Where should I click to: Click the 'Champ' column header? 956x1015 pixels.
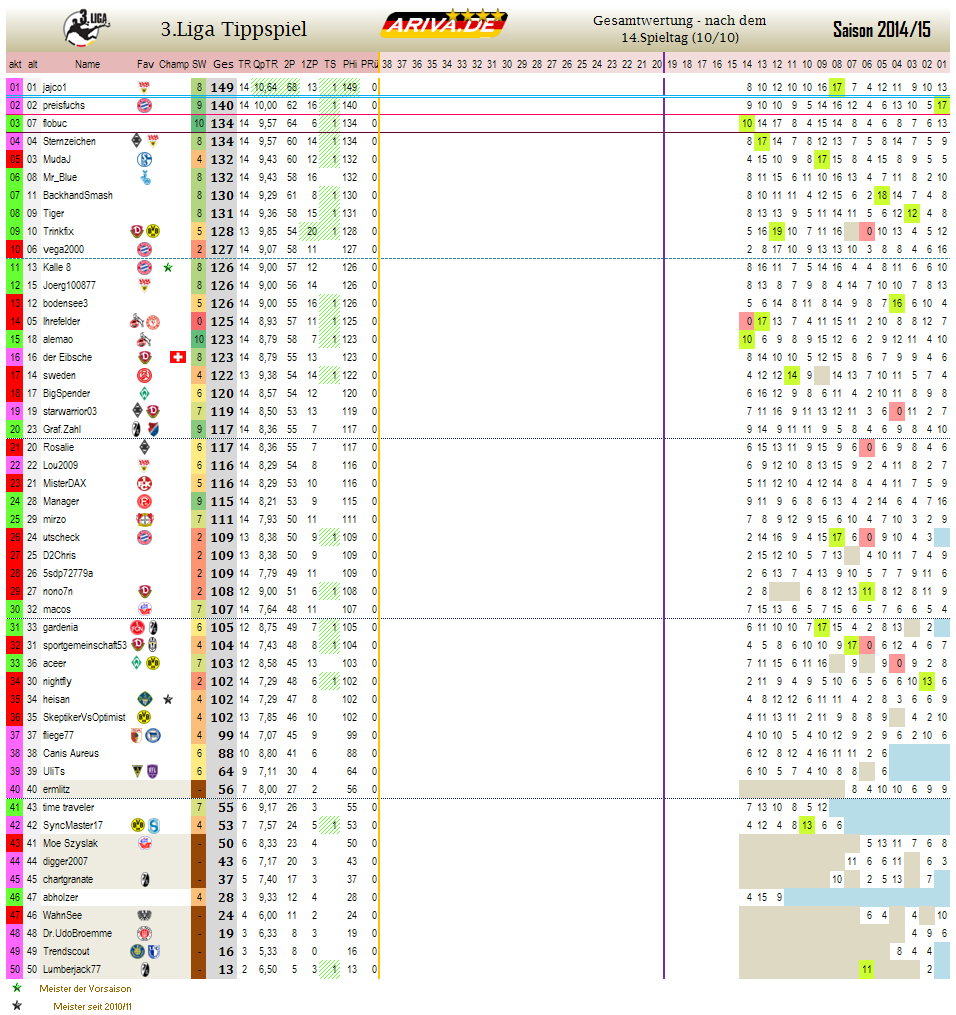[x=173, y=64]
